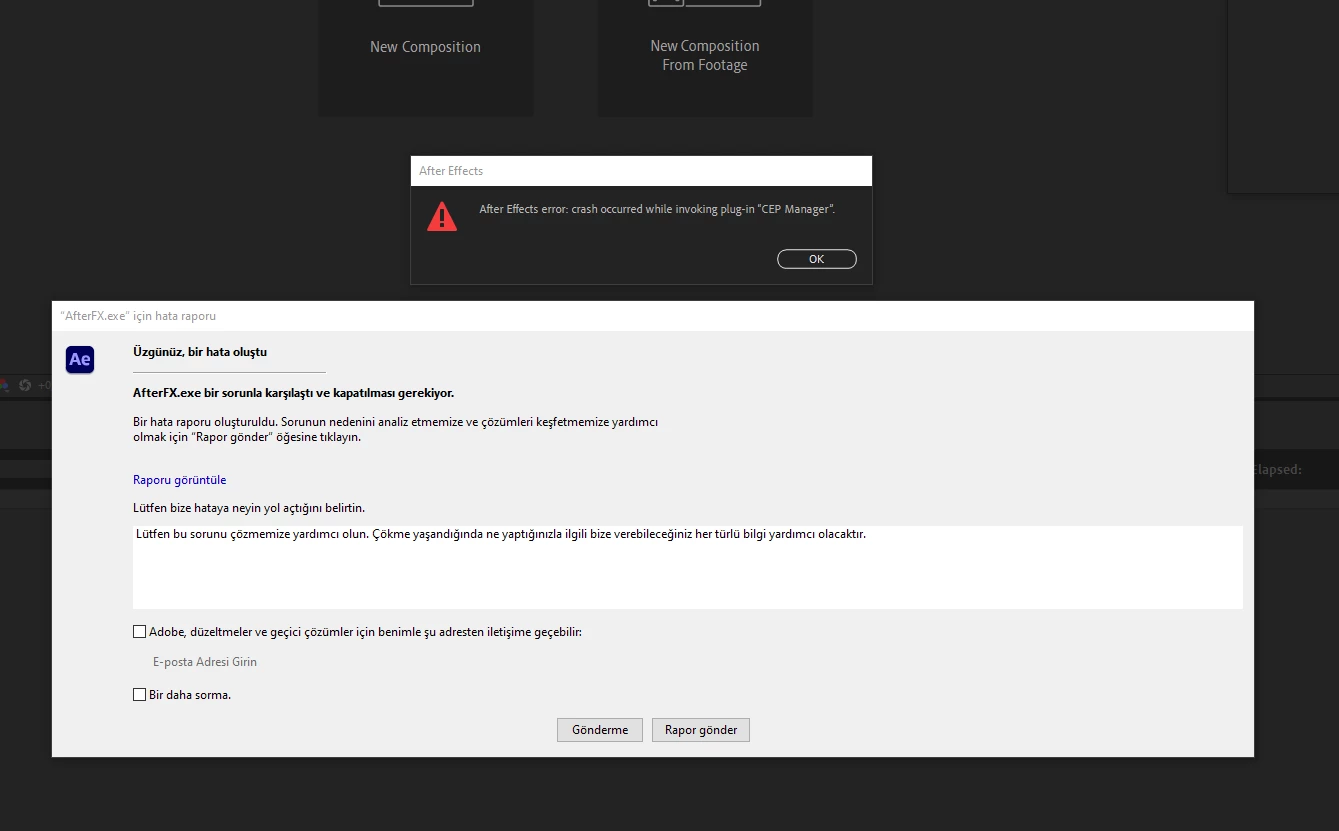
Task: Click 'Lütfen bize hataya neyin yol açtığını belirtin' label
Action: [249, 508]
